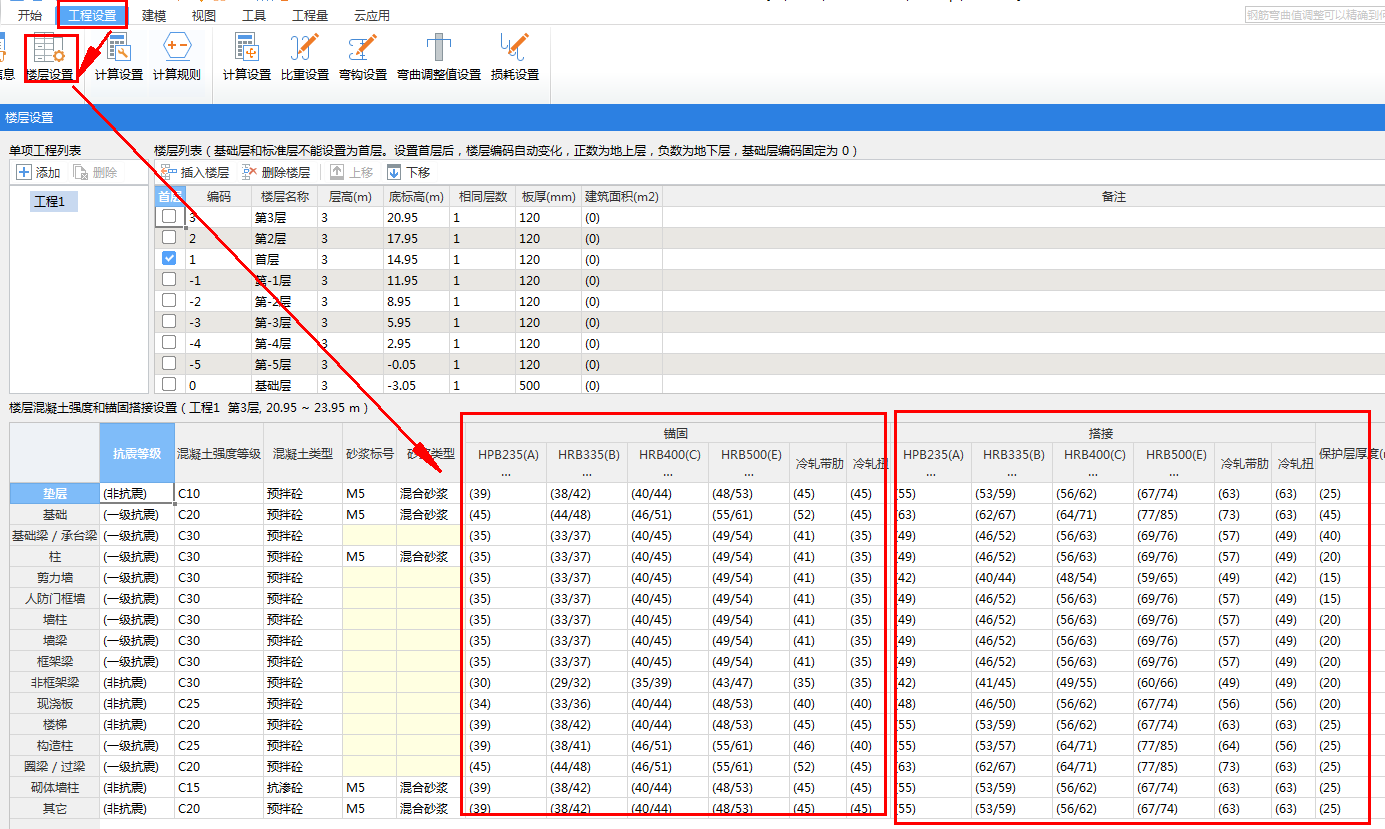Click the -3.05 bottom elevation cell
Screen dimensions: 1385x829
(417, 385)
